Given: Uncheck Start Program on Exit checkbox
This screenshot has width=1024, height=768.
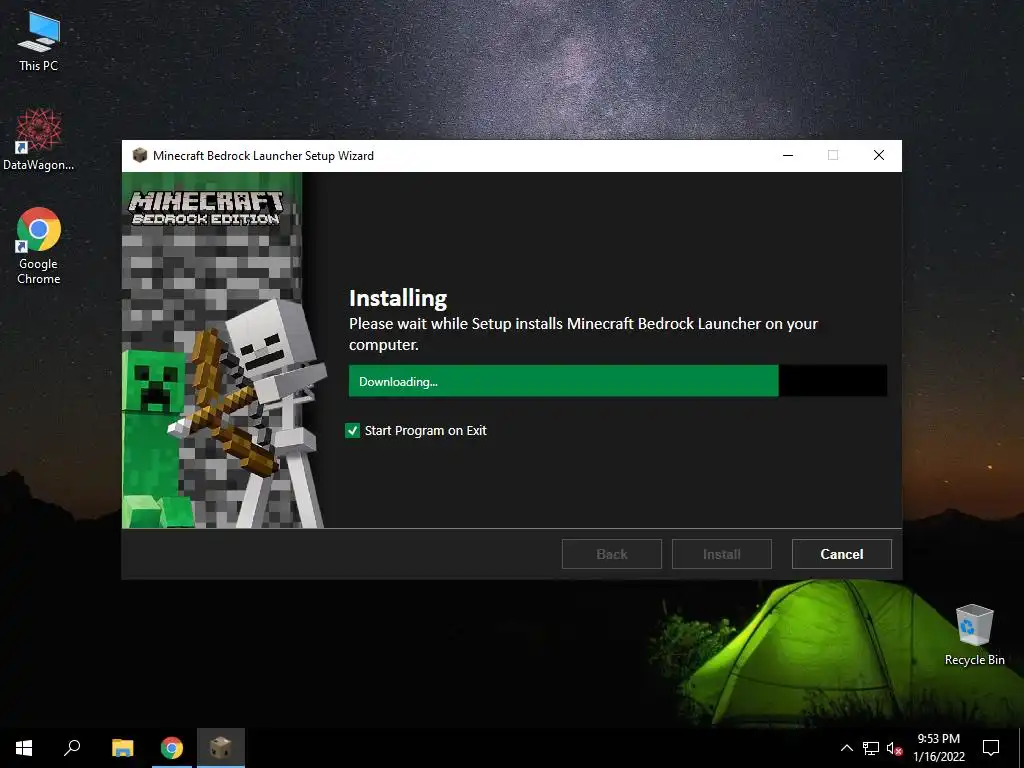Looking at the screenshot, I should point(353,430).
